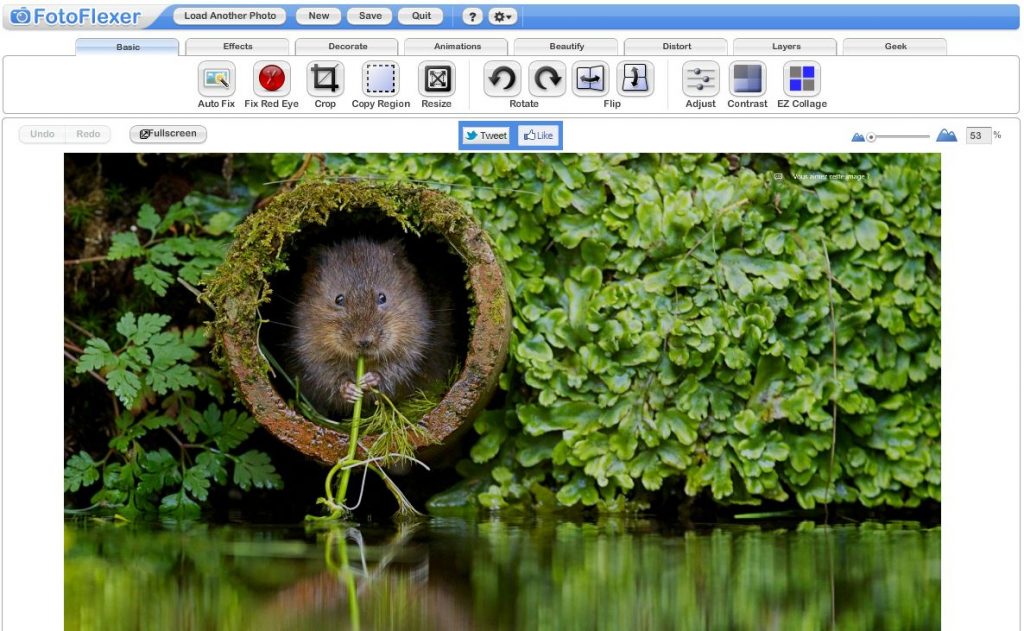
Task: Rotate the image counterclockwise
Action: [501, 80]
